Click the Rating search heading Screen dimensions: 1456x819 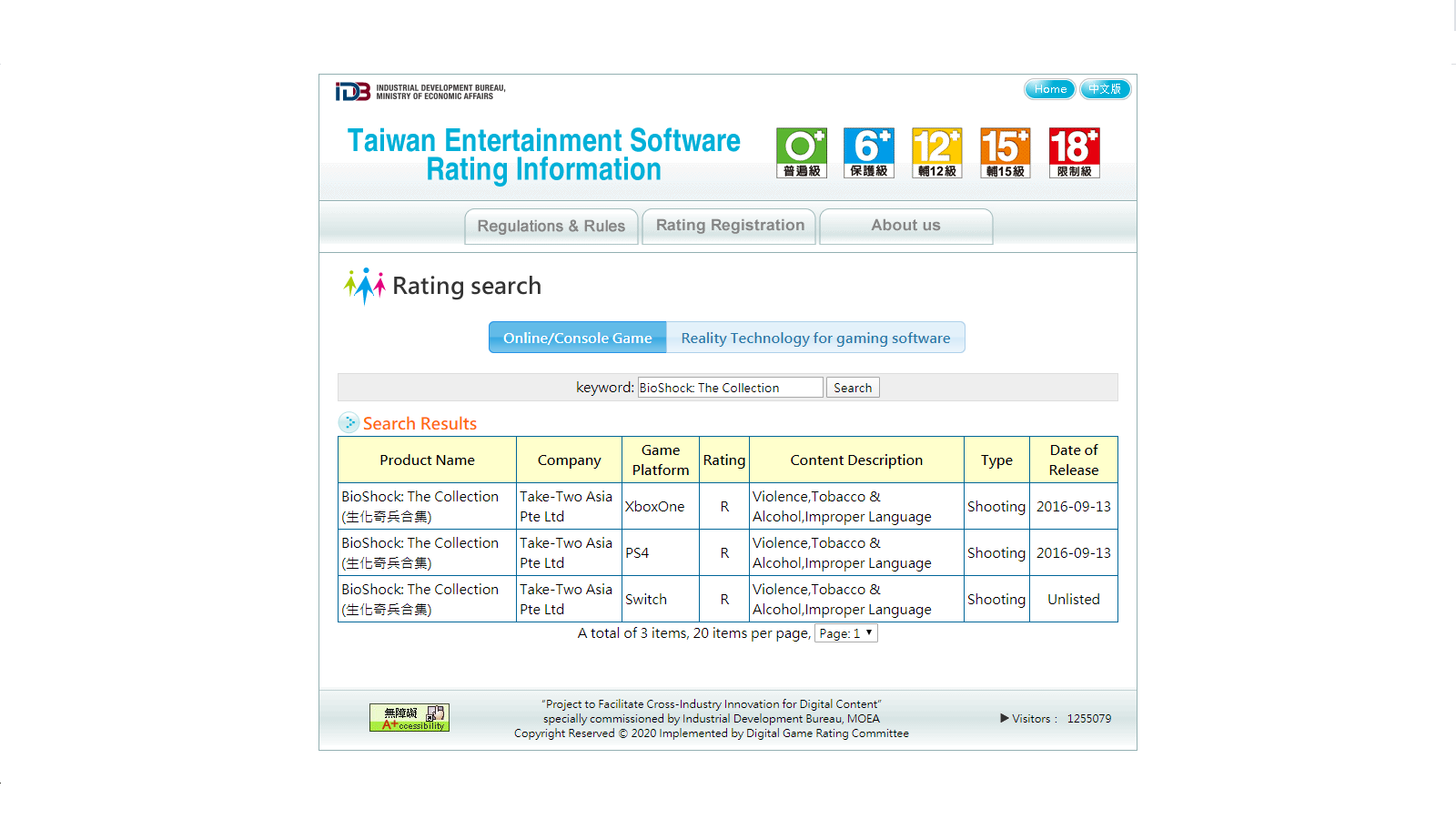tap(467, 286)
